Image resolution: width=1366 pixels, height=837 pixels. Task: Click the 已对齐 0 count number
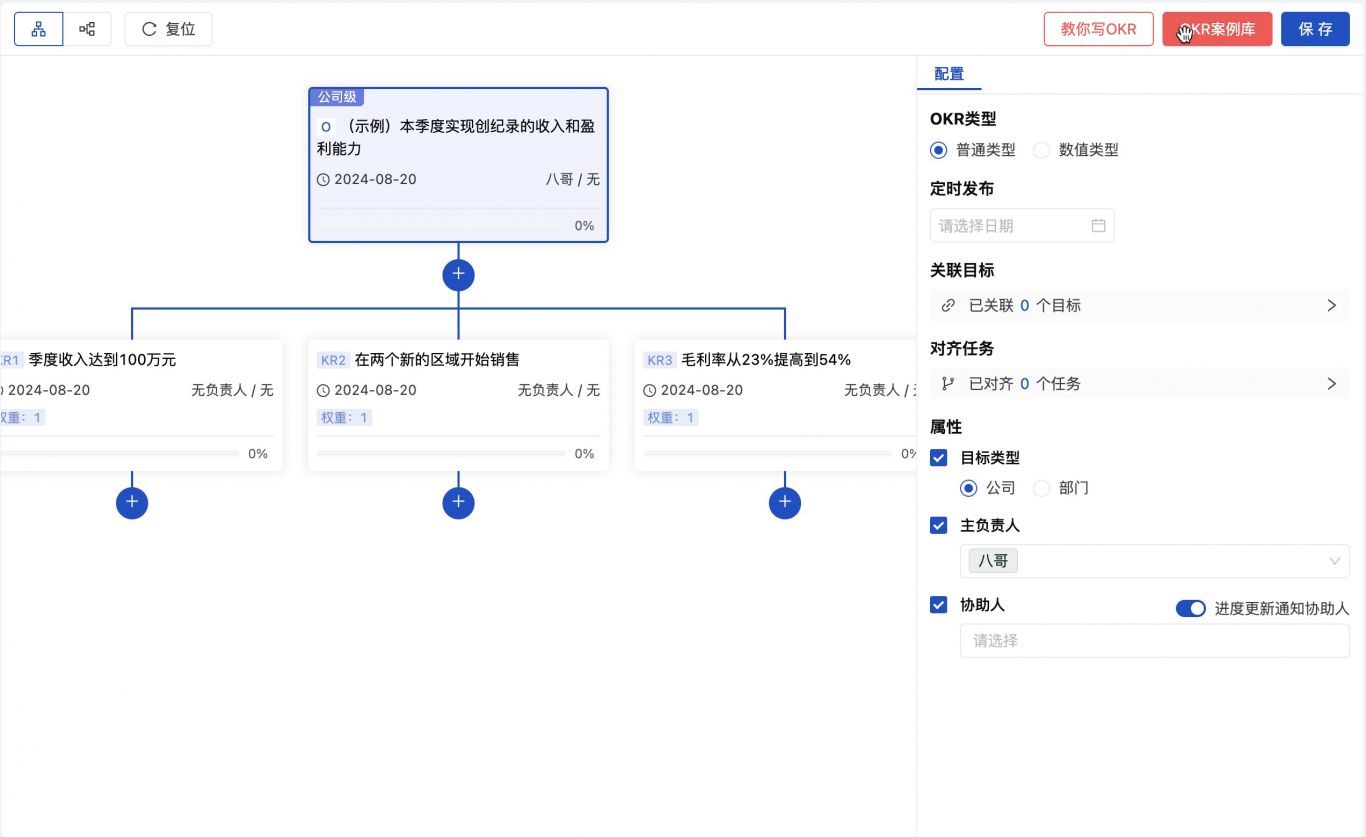point(1025,384)
